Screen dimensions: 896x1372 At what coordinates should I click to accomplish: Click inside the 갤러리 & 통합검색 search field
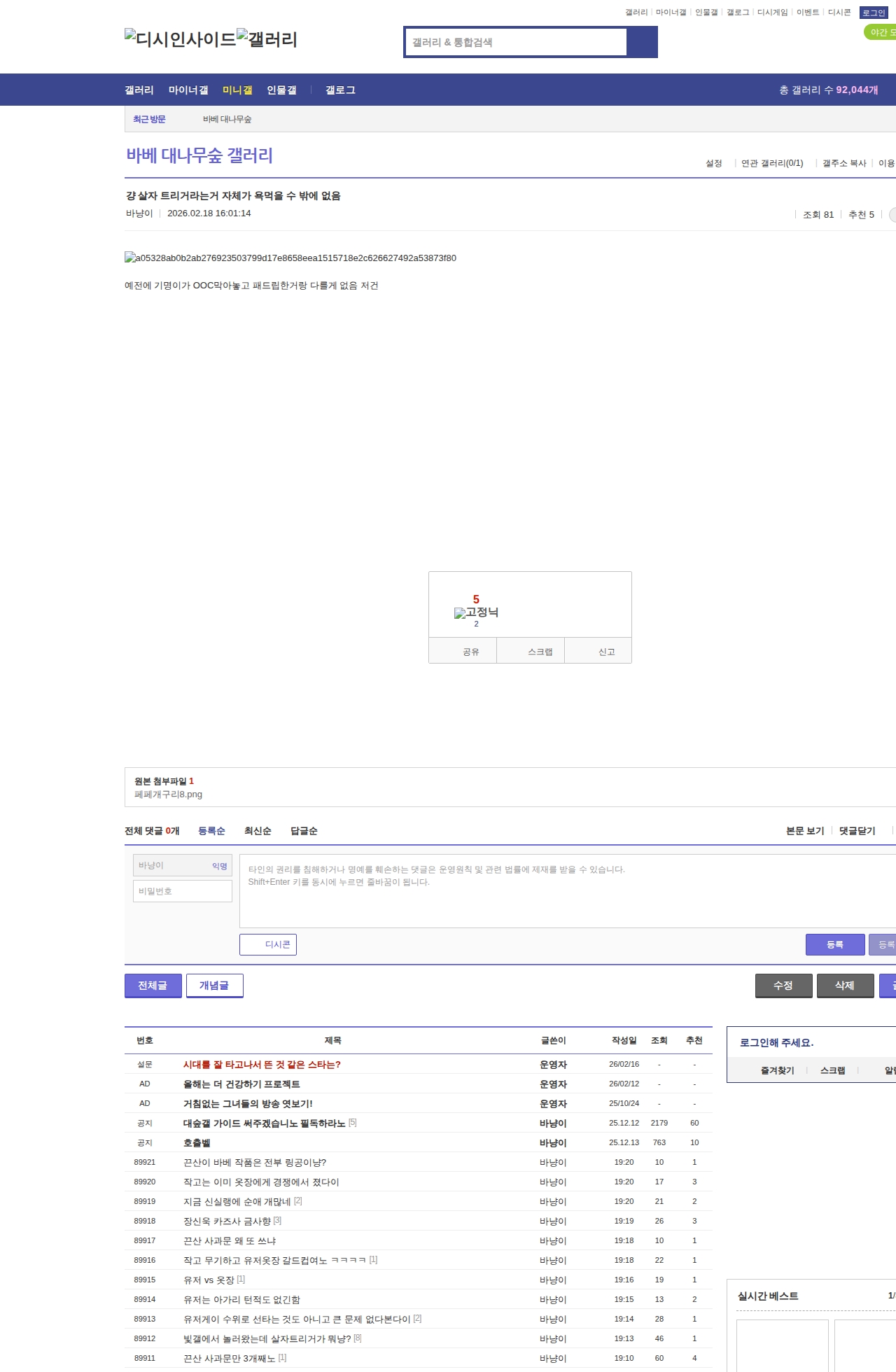516,42
